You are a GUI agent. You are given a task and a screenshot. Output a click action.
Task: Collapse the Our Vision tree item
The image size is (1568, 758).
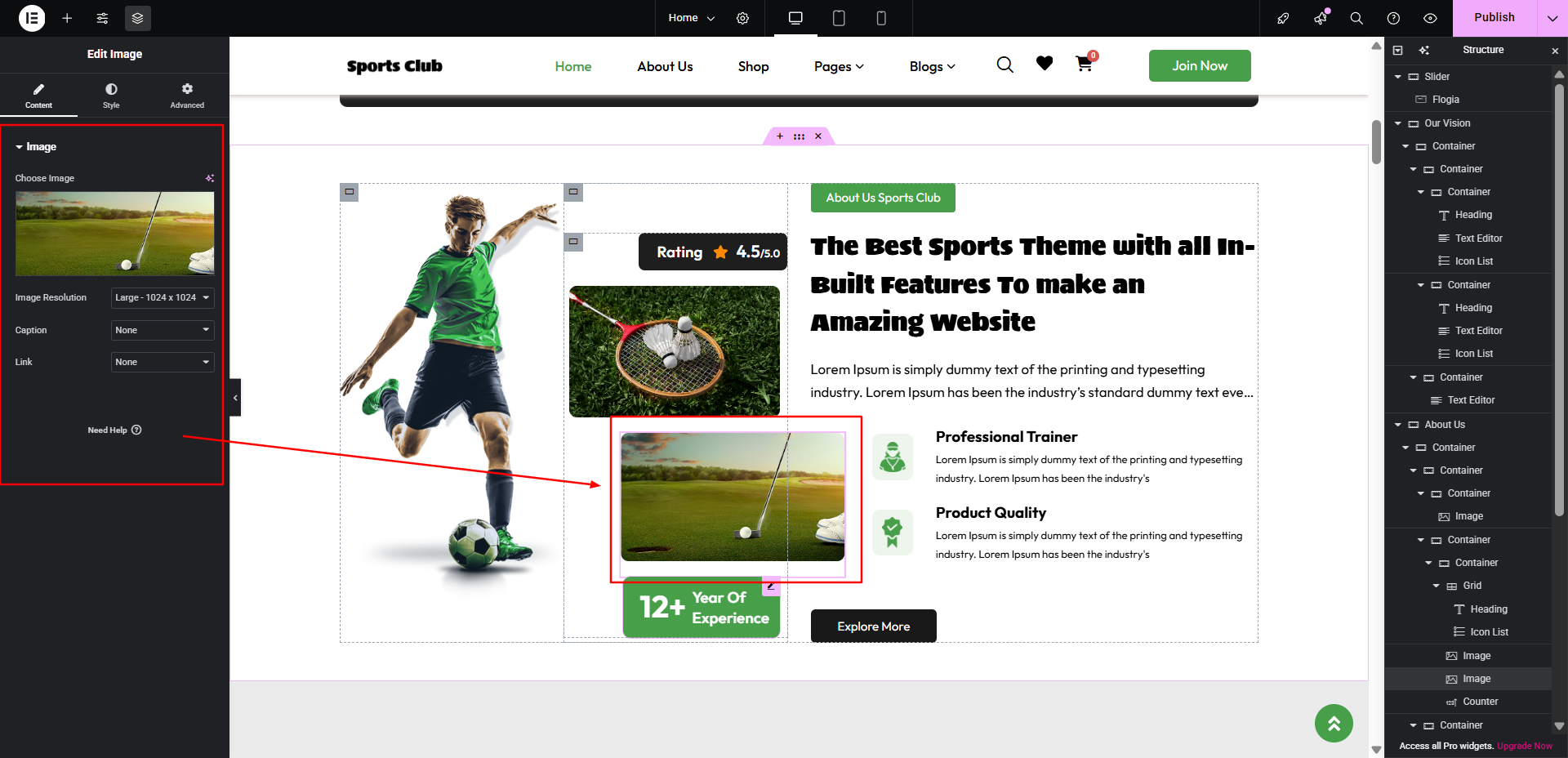pyautogui.click(x=1398, y=123)
